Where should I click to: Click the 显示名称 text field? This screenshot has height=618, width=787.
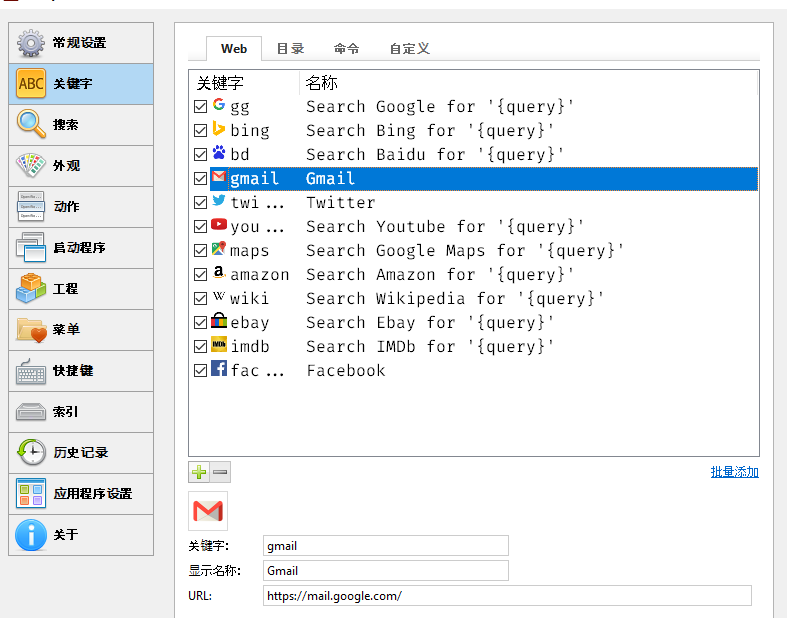[x=386, y=571]
